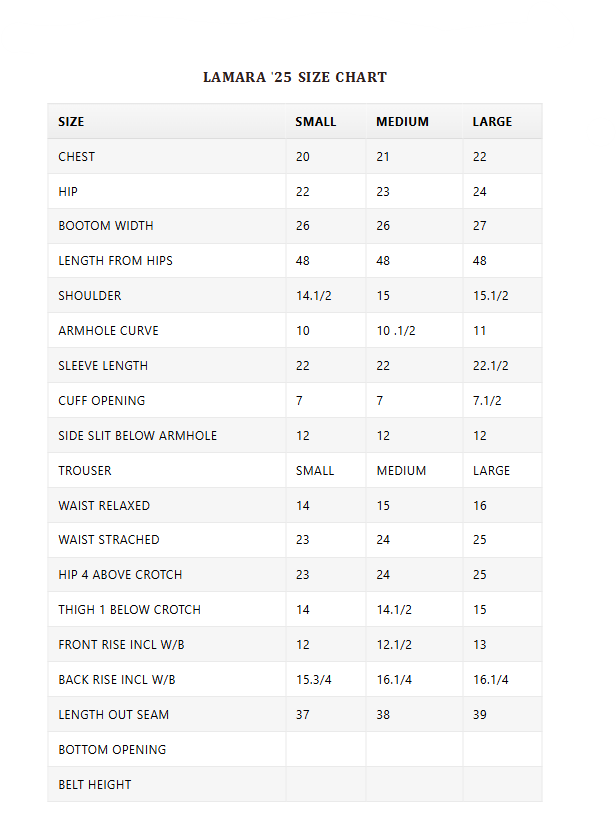This screenshot has width=616, height=813.
Task: Select the CHEST row label
Action: tap(77, 157)
